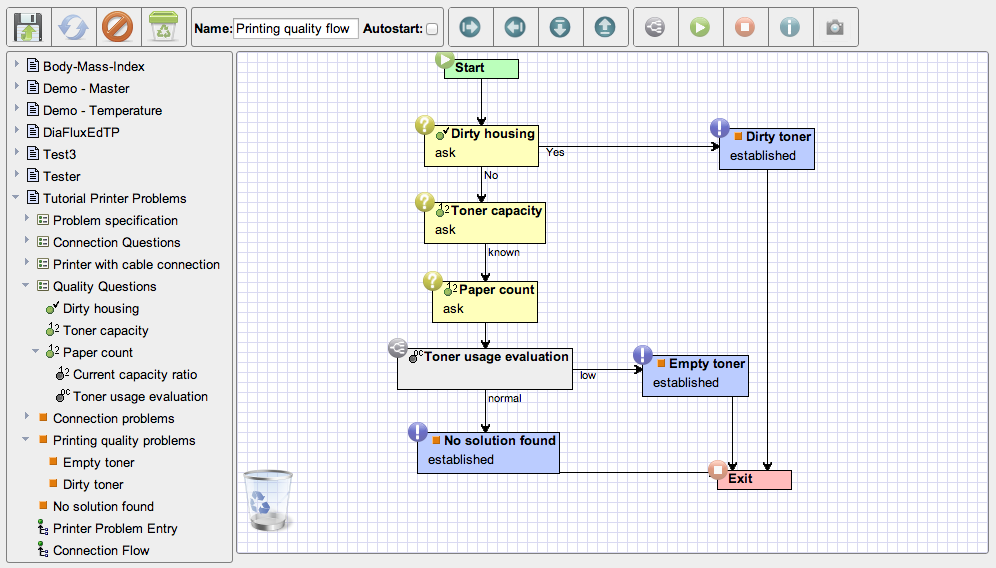Screen dimensions: 996x568
Task: Expand the Tester tree node
Action: coord(17,175)
